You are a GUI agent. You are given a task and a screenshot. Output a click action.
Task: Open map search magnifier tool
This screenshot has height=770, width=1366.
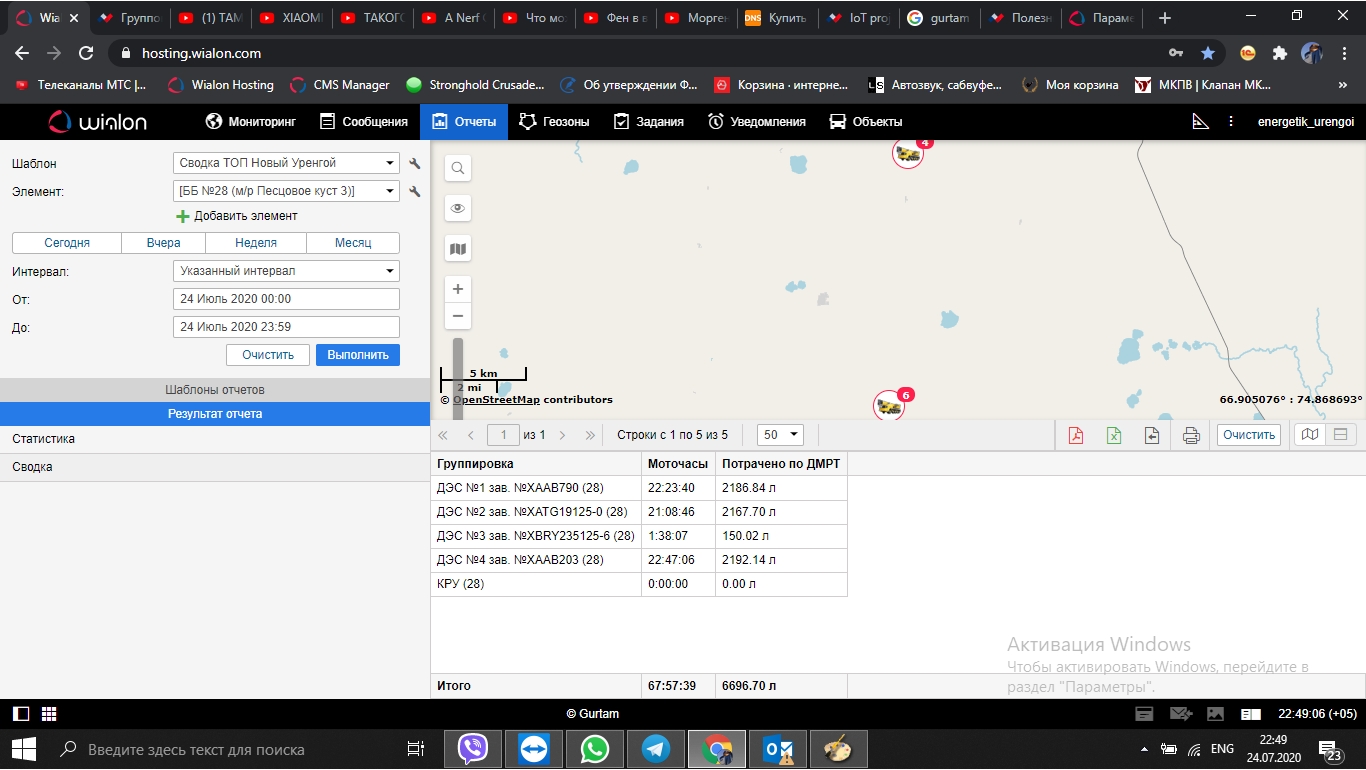tap(458, 168)
